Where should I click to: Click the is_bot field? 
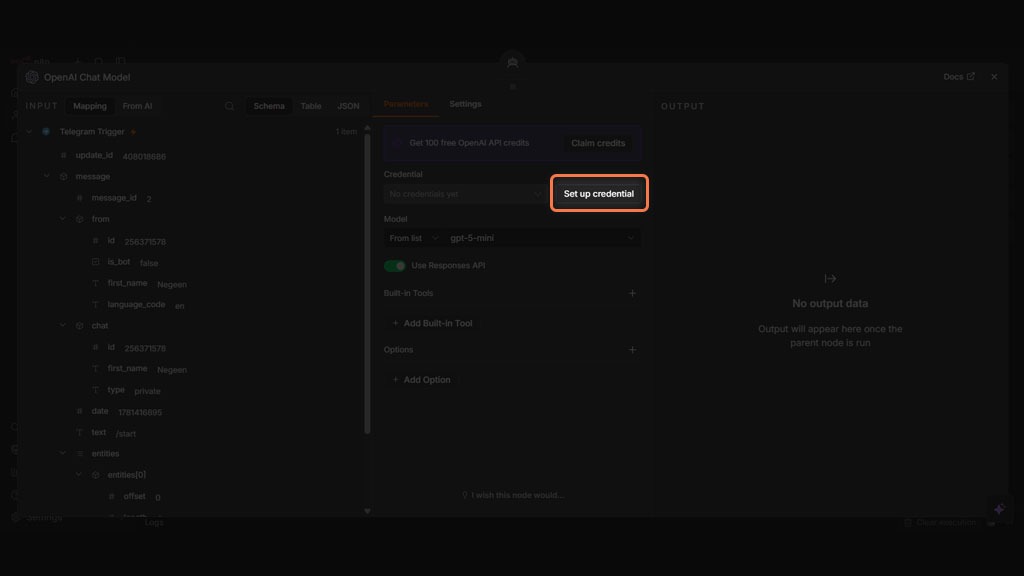(119, 262)
